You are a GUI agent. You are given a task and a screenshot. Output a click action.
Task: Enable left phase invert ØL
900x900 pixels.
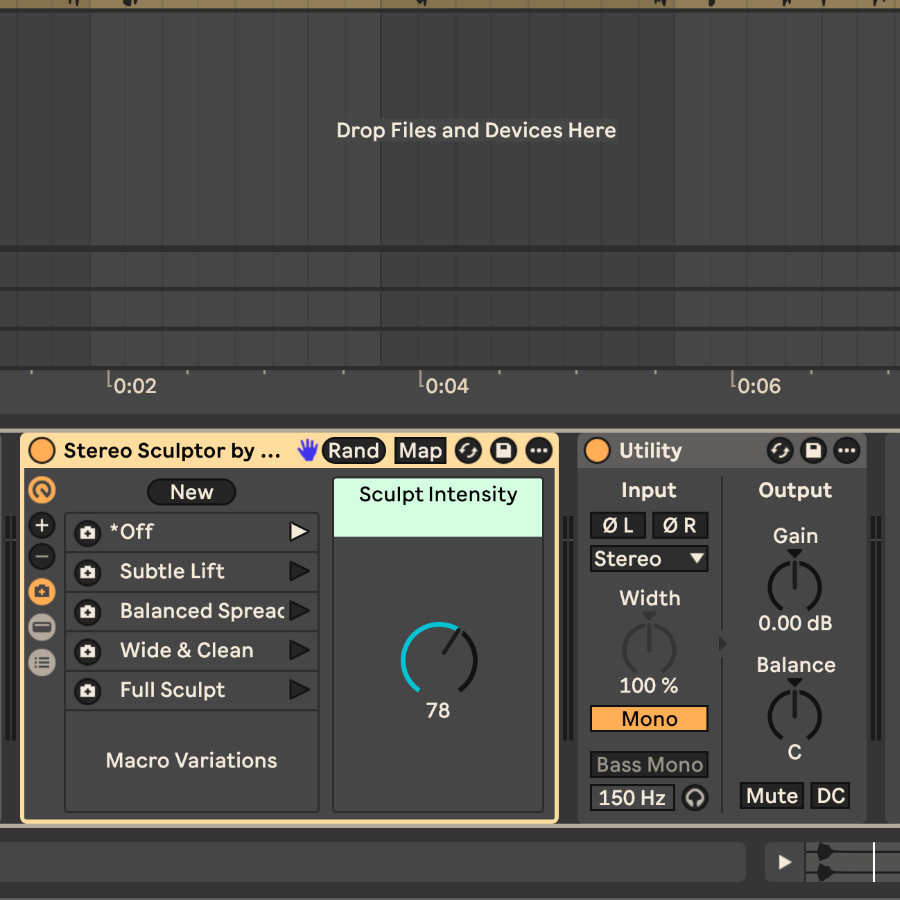click(x=617, y=525)
